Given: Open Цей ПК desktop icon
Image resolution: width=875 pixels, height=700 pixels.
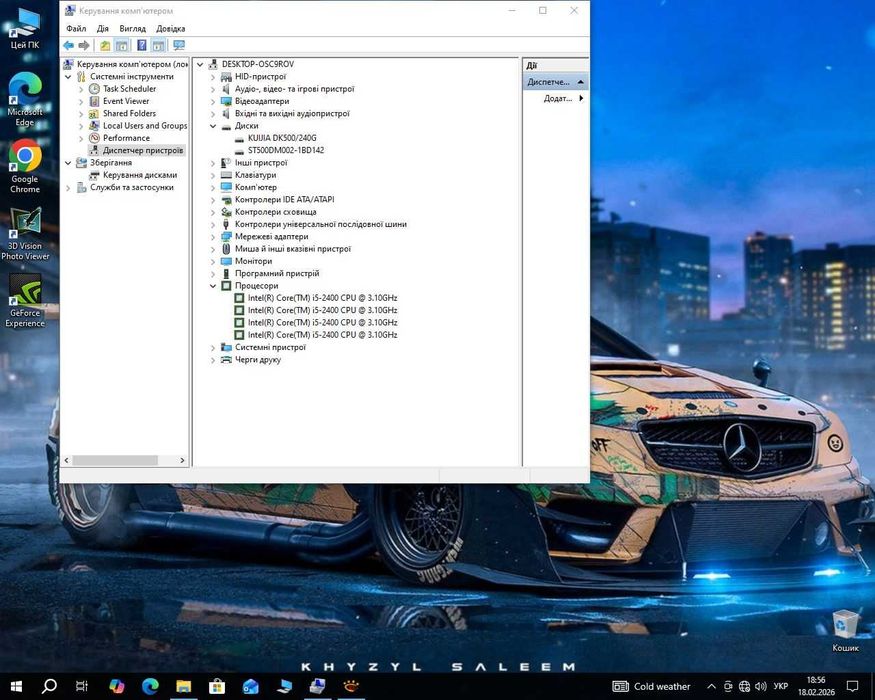Looking at the screenshot, I should click(x=25, y=29).
